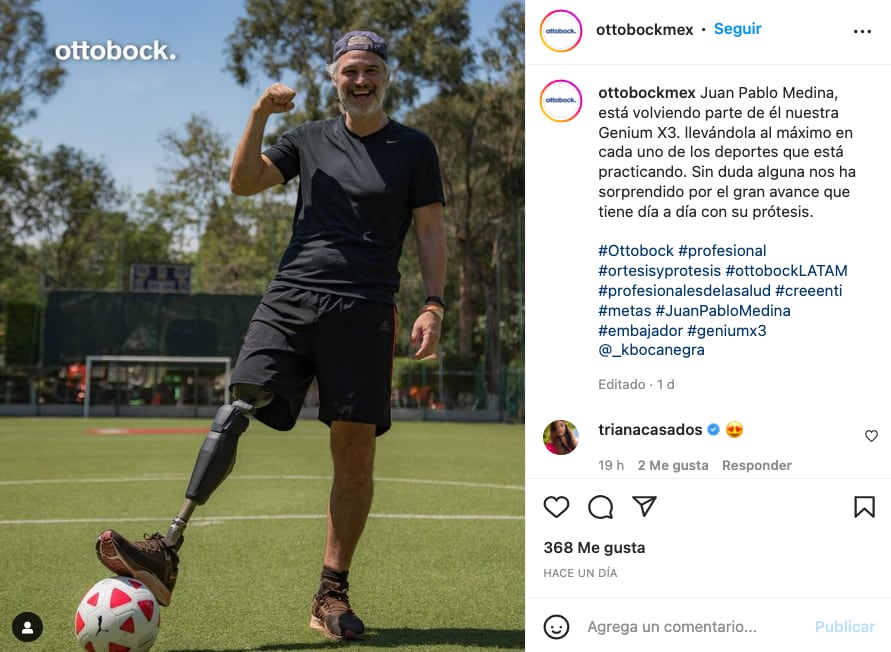891x652 pixels.
Task: Open ottobockmex avatar in post header
Action: click(561, 31)
